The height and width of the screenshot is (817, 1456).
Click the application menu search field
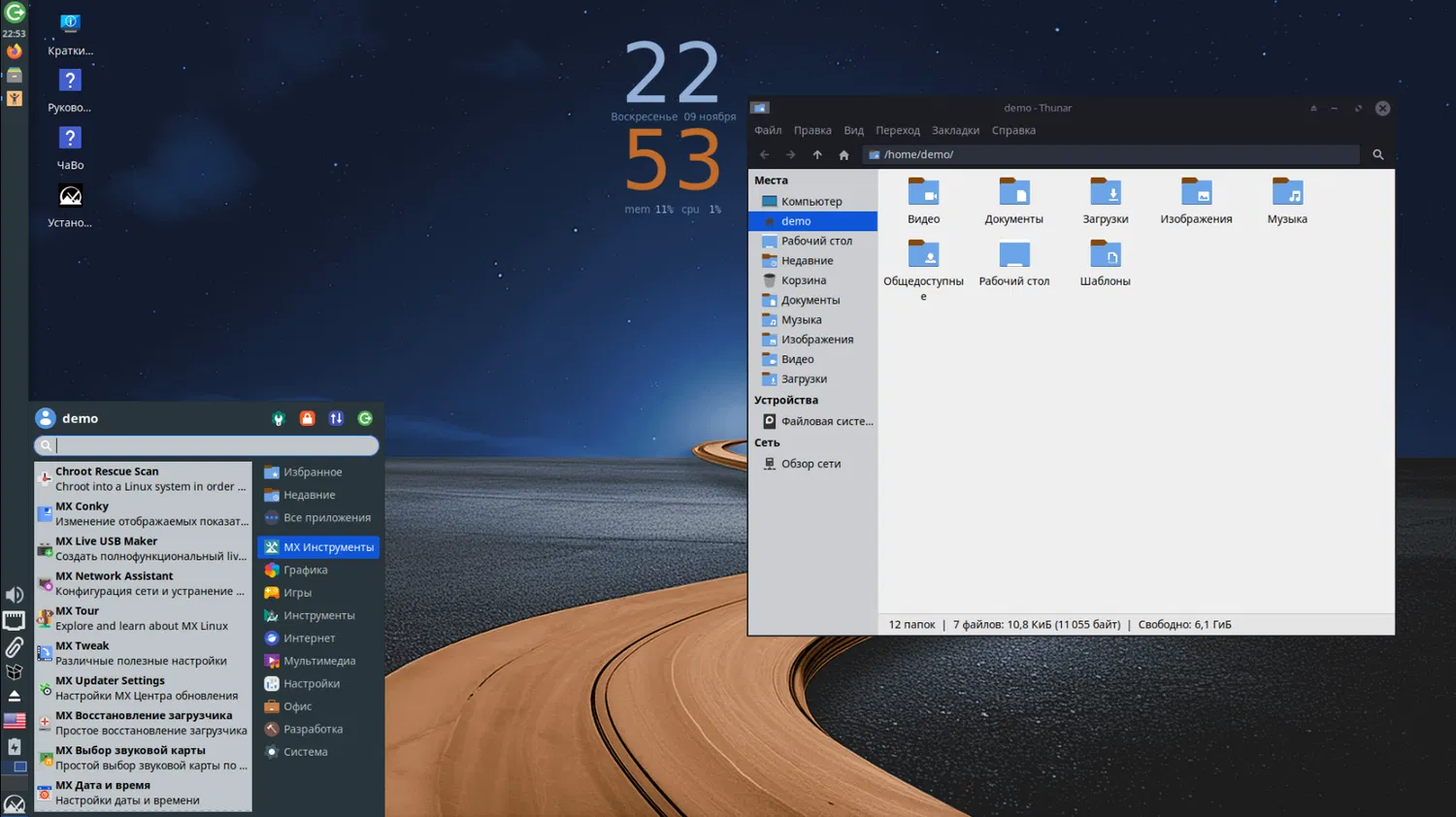(214, 445)
